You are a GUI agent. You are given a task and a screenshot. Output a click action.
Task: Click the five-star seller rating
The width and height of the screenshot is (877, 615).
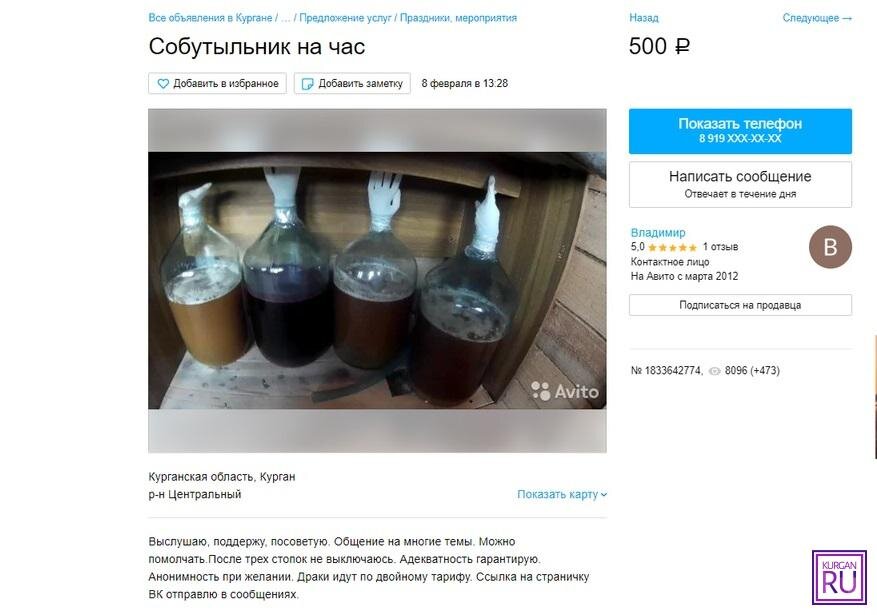tap(672, 247)
